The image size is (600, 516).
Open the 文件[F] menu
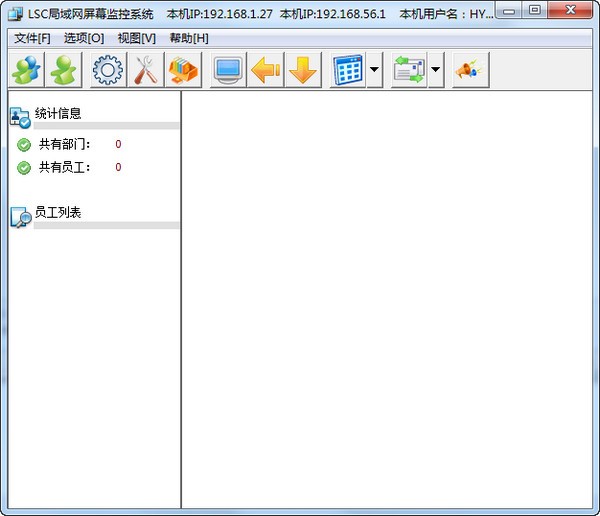[x=33, y=38]
